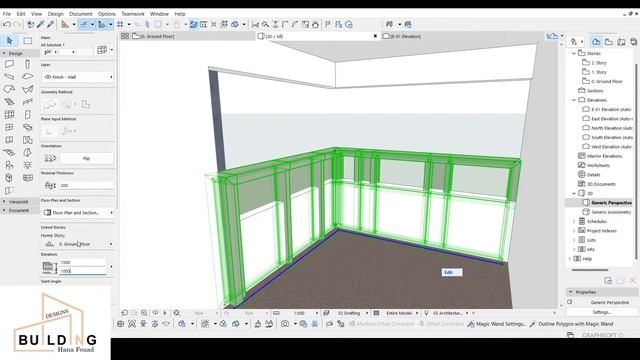This screenshot has width=640, height=360.
Task: Select the Arrow selection tool
Action: coord(10,40)
